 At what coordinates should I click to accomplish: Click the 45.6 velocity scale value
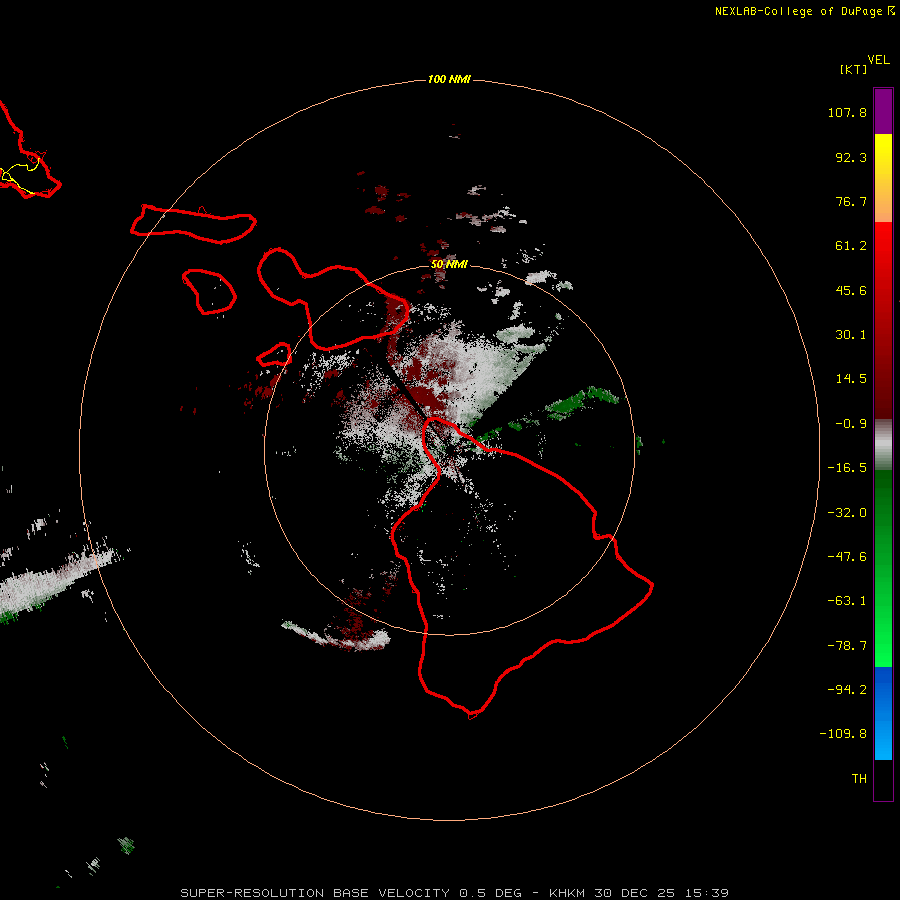[x=851, y=290]
